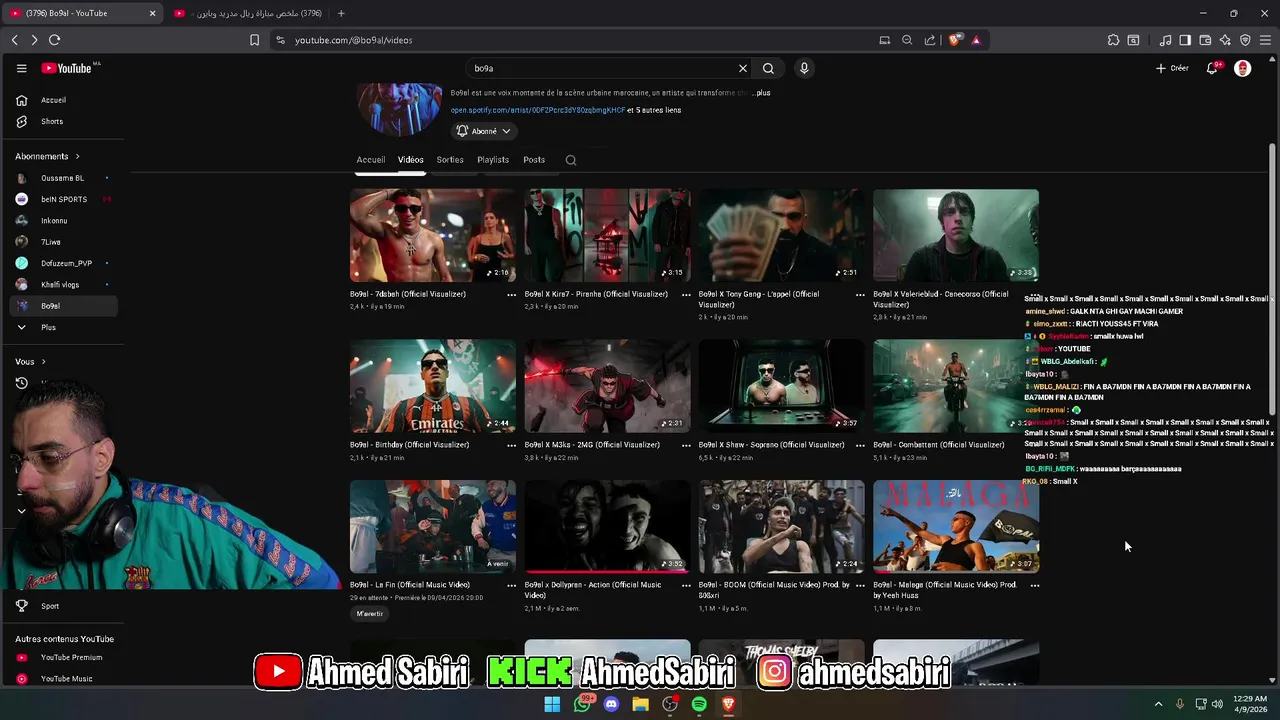The width and height of the screenshot is (1280, 720).
Task: Share the page via address bar share icon
Action: coord(930,40)
